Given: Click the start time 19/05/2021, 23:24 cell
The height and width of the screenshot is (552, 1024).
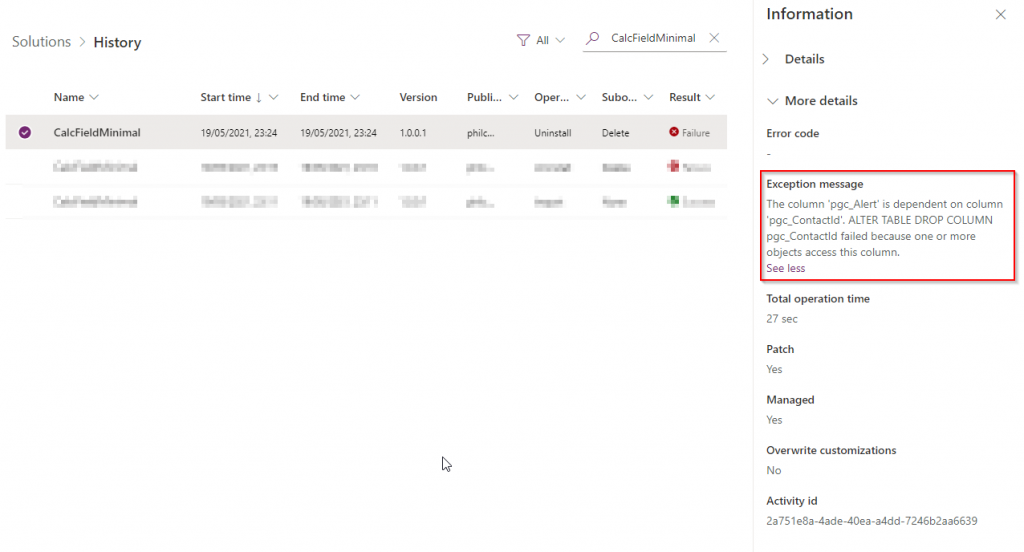Looking at the screenshot, I should pyautogui.click(x=238, y=133).
